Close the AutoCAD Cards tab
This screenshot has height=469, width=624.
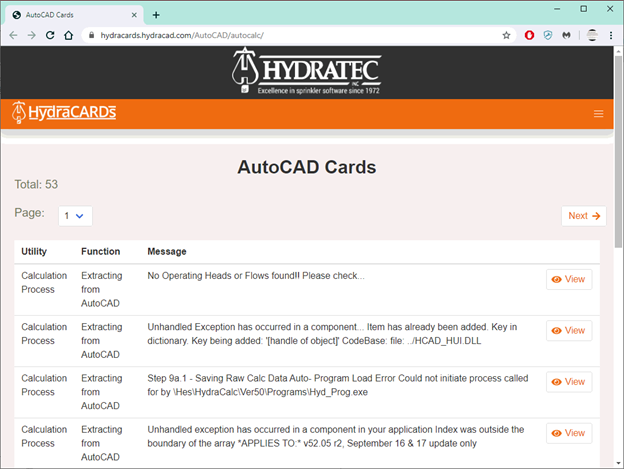pos(134,15)
